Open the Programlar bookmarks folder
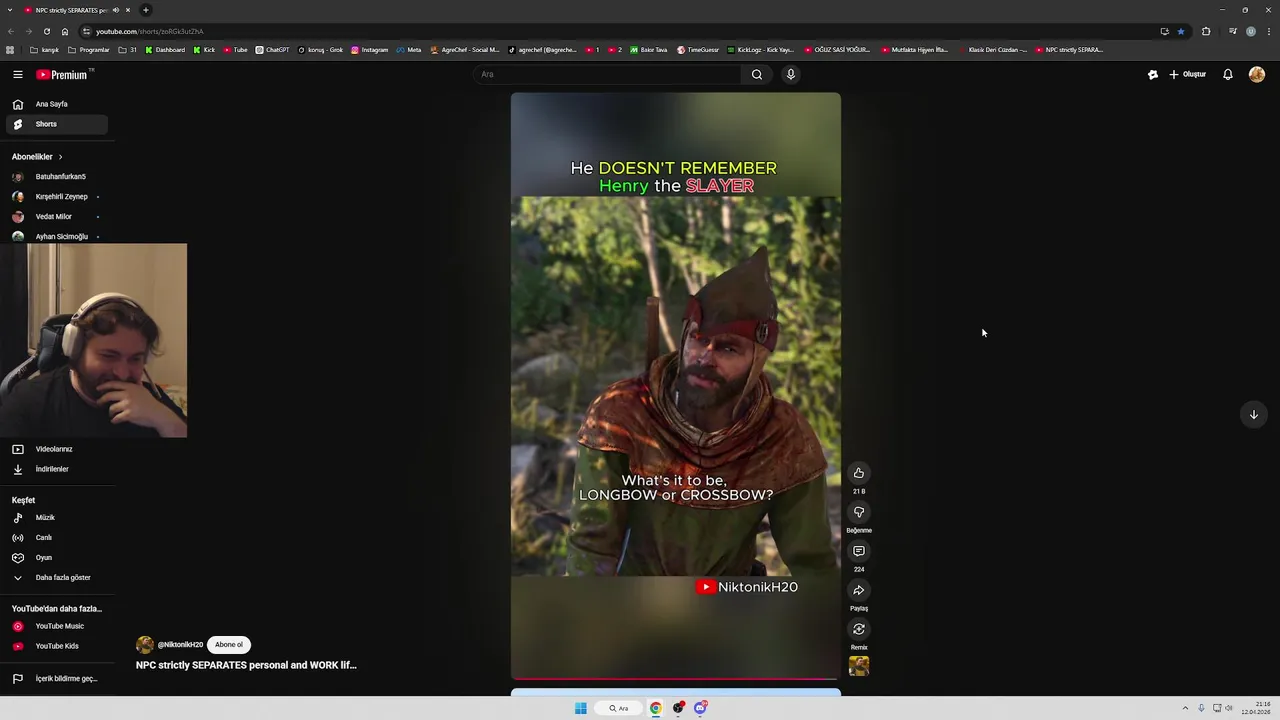Image resolution: width=1280 pixels, height=720 pixels. [89, 50]
